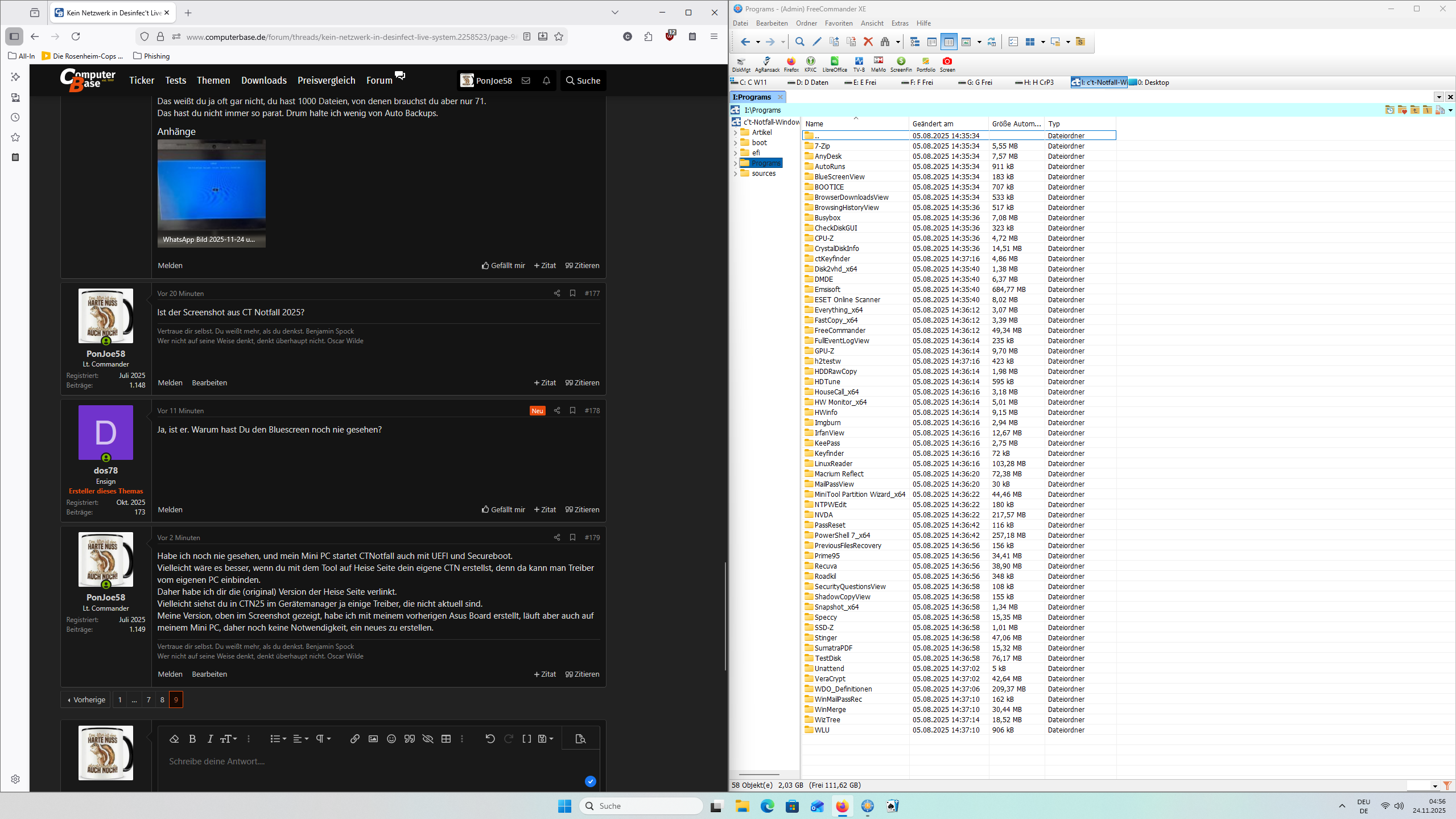This screenshot has width=1456, height=819.
Task: Click the forum notifications bell
Action: click(546, 81)
